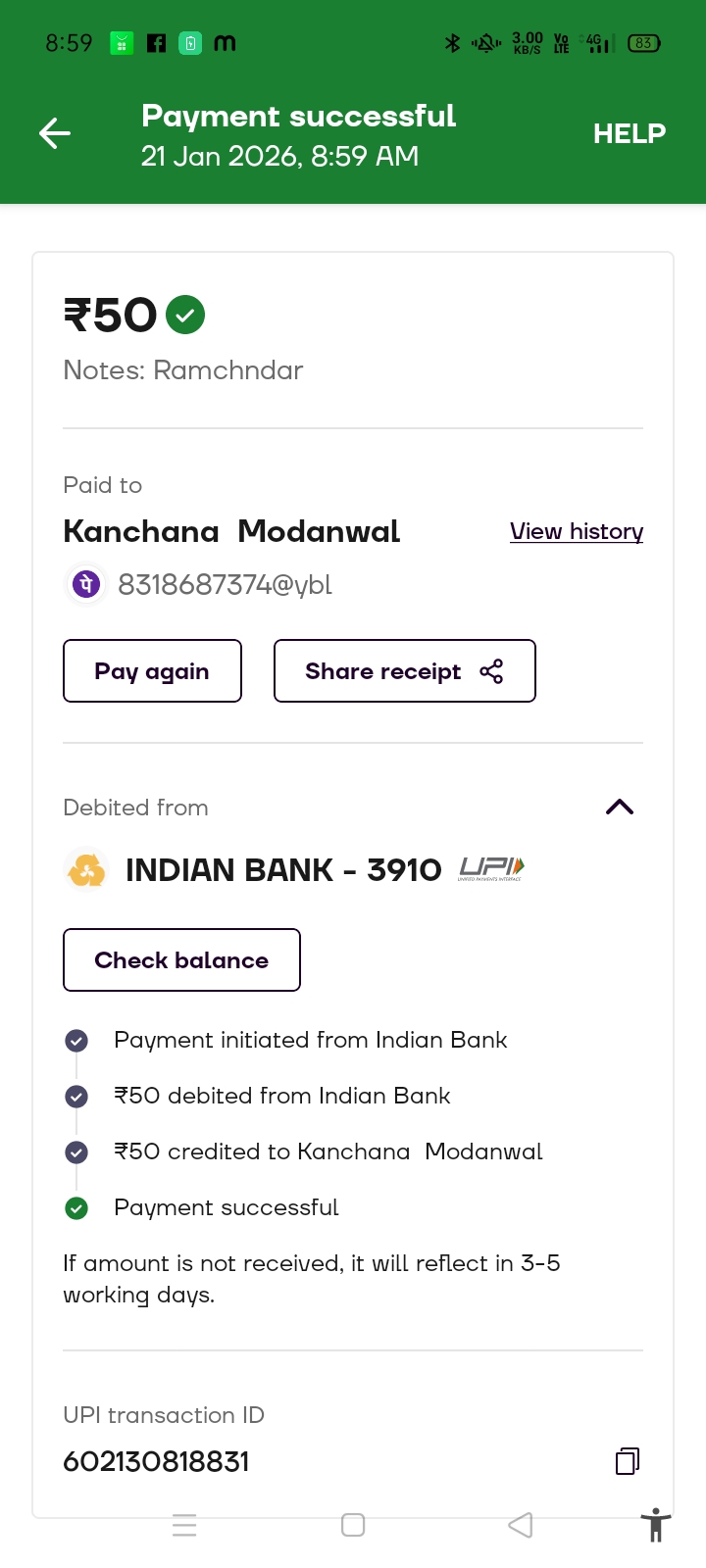Open recent apps via navigation menu icon

click(x=184, y=1526)
